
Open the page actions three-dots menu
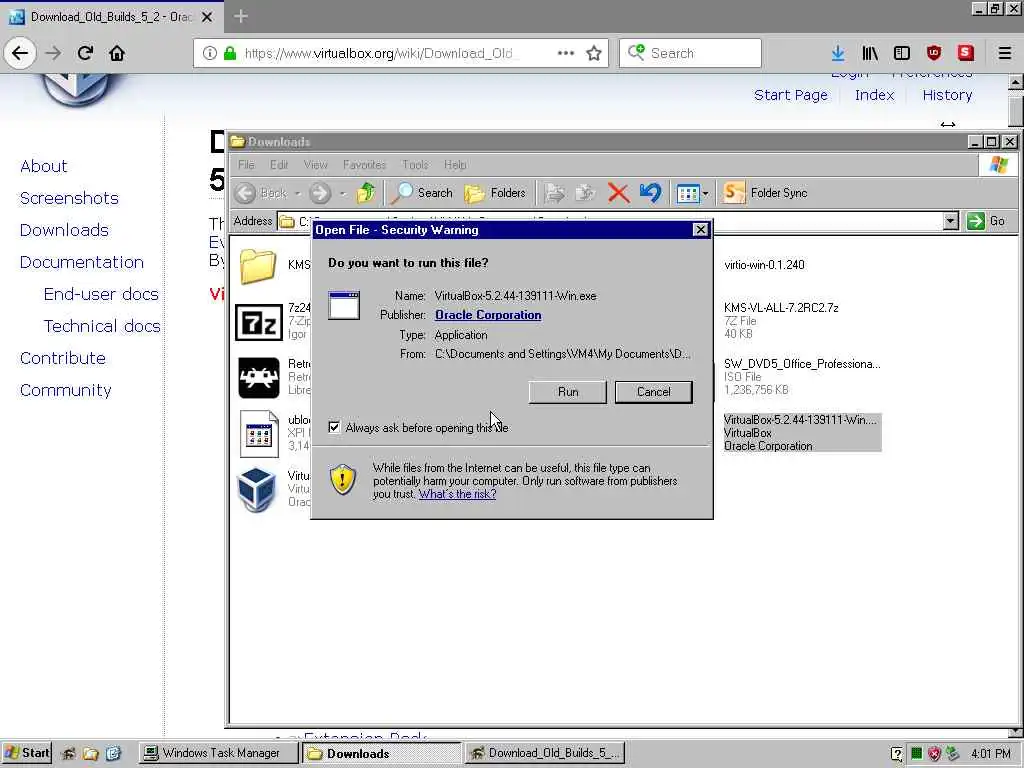pyautogui.click(x=566, y=53)
